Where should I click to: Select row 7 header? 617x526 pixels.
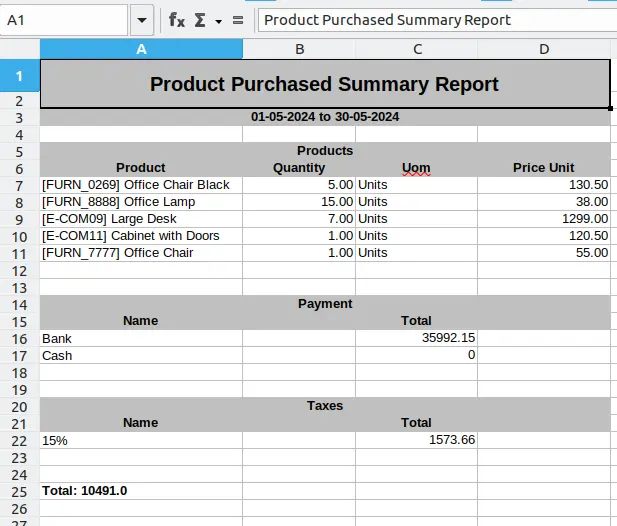pos(19,185)
